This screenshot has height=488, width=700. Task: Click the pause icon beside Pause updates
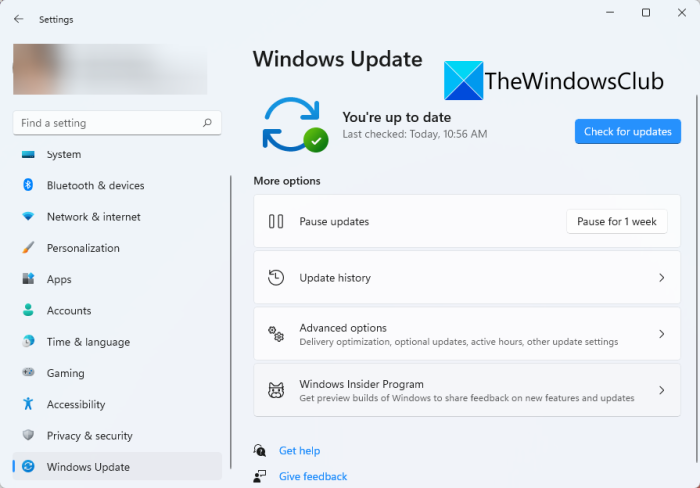[x=276, y=221]
